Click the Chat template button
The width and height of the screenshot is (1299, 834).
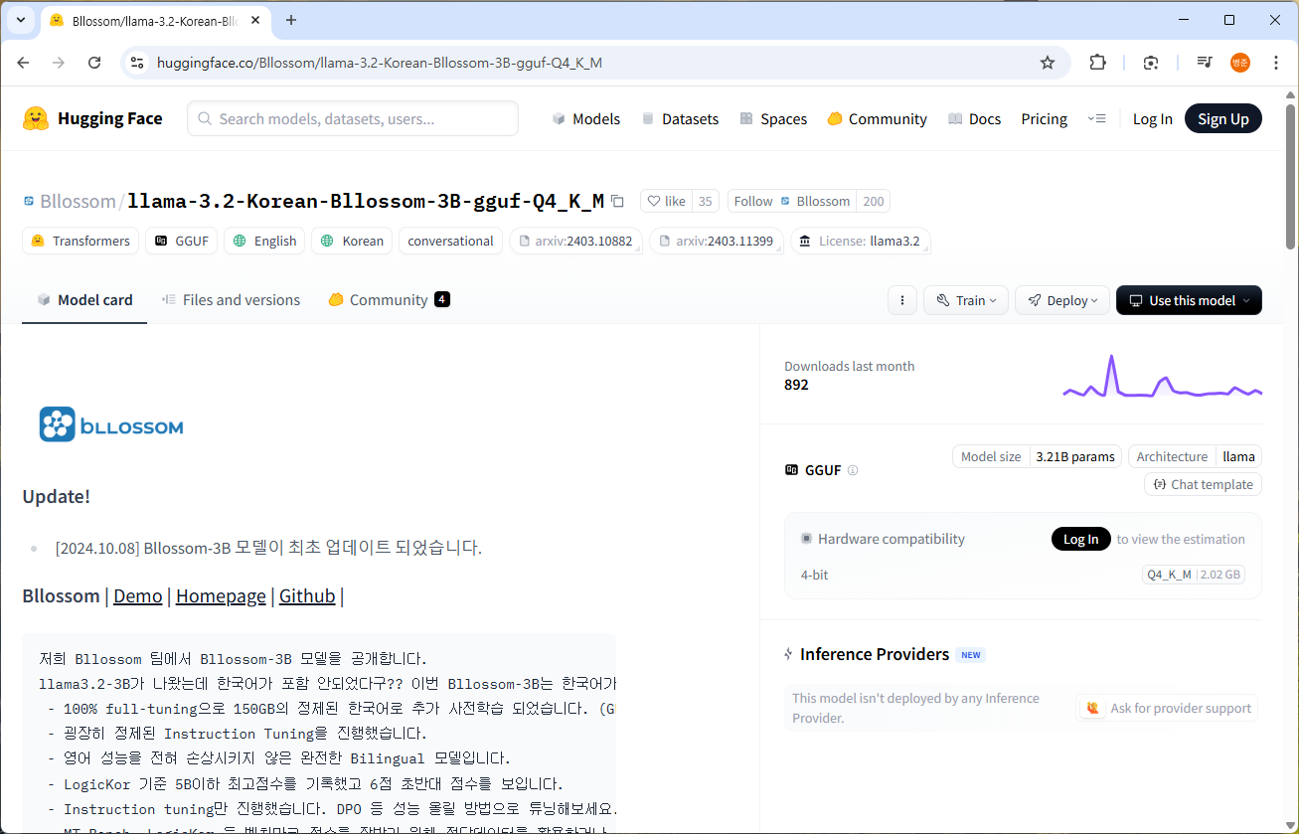[1203, 484]
